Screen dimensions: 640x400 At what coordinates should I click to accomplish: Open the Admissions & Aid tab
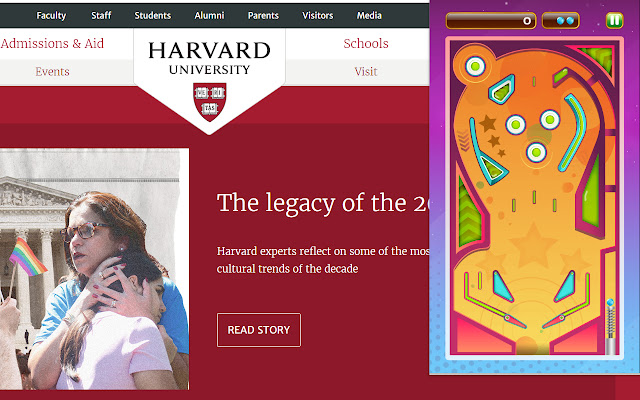coord(52,43)
